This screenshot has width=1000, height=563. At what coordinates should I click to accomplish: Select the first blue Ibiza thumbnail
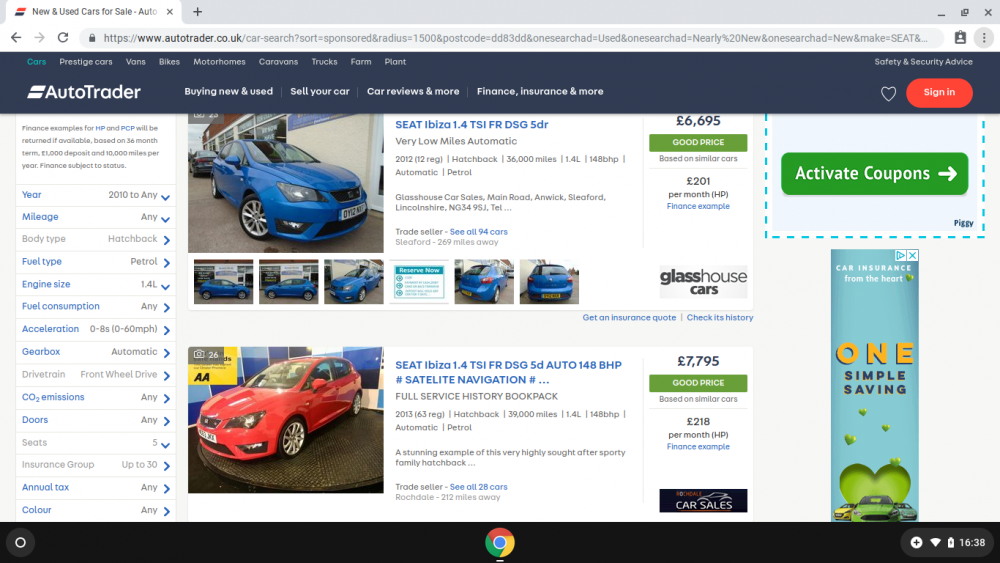pos(223,282)
